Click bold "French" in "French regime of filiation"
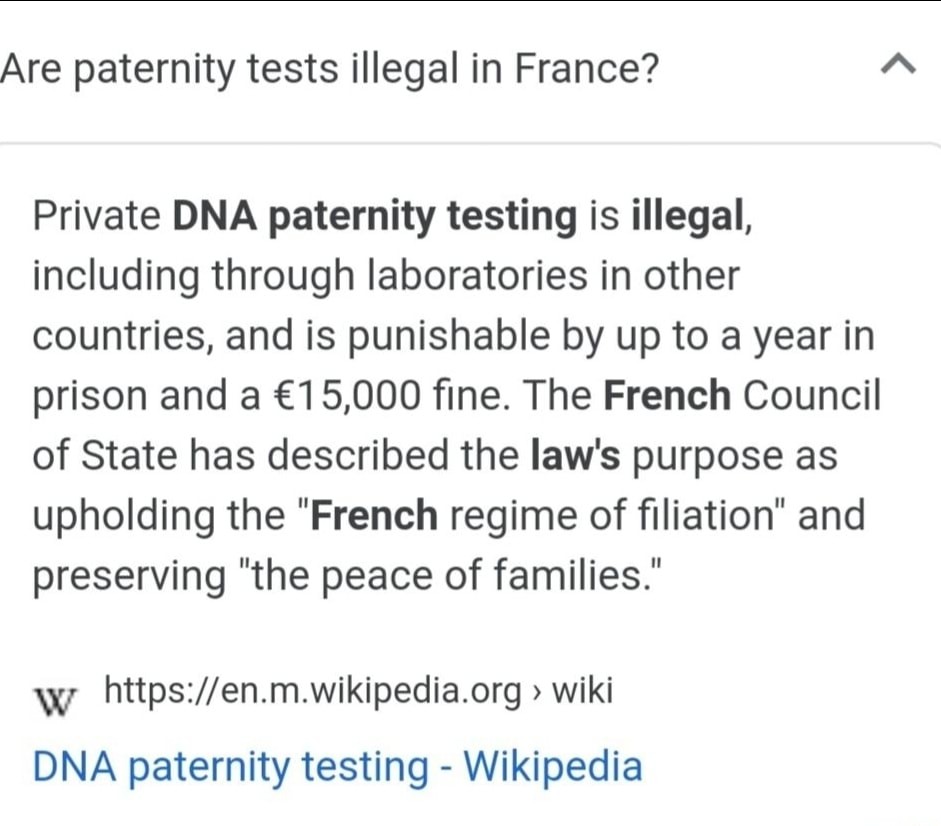 click(x=374, y=515)
